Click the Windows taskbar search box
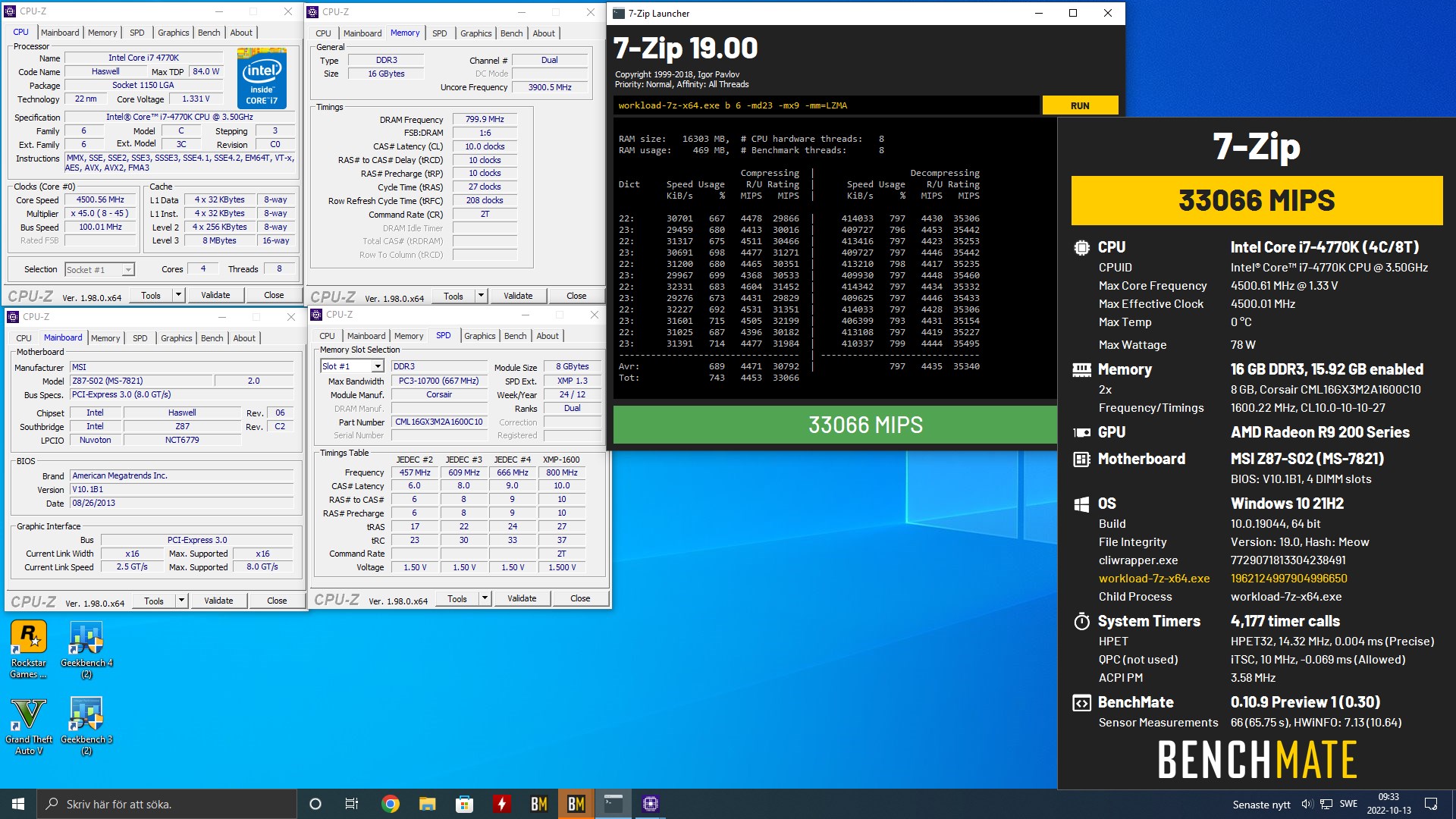The height and width of the screenshot is (819, 1456). pyautogui.click(x=167, y=804)
